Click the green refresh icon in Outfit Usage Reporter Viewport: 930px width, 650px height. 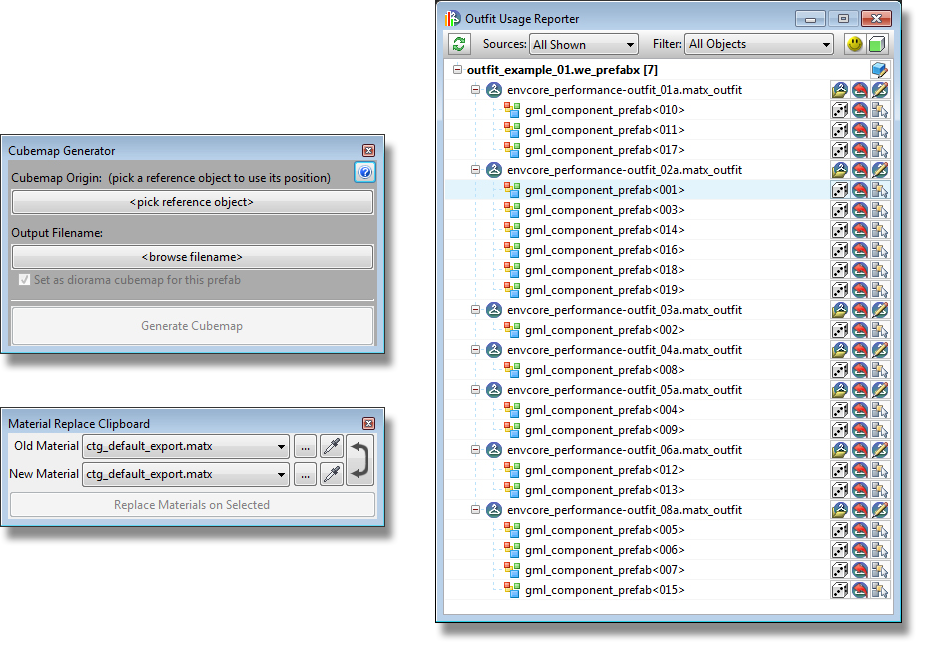[x=459, y=44]
